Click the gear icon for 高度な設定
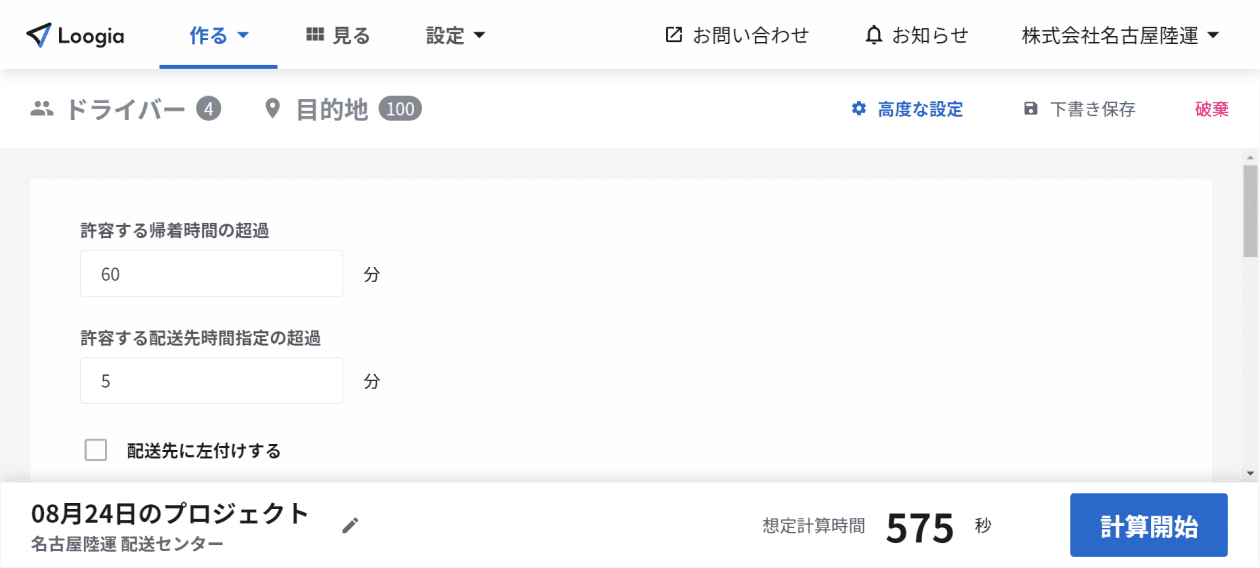Viewport: 1260px width, 568px height. (858, 109)
